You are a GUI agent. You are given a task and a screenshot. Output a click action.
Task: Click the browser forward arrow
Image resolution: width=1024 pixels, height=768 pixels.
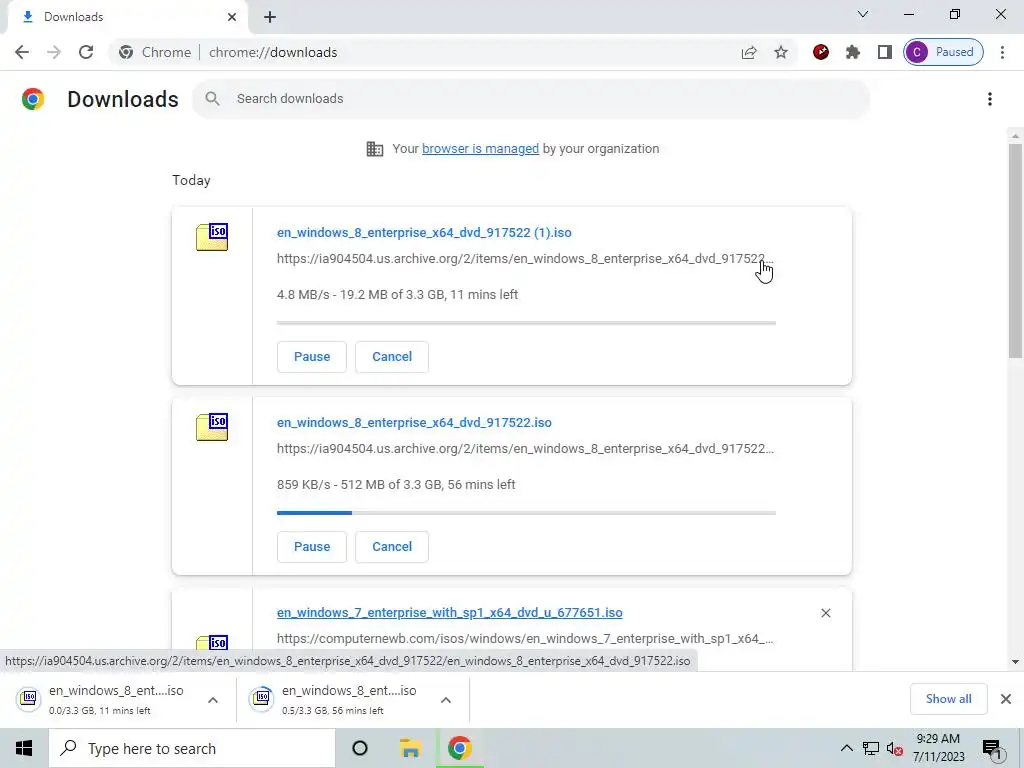pyautogui.click(x=54, y=52)
